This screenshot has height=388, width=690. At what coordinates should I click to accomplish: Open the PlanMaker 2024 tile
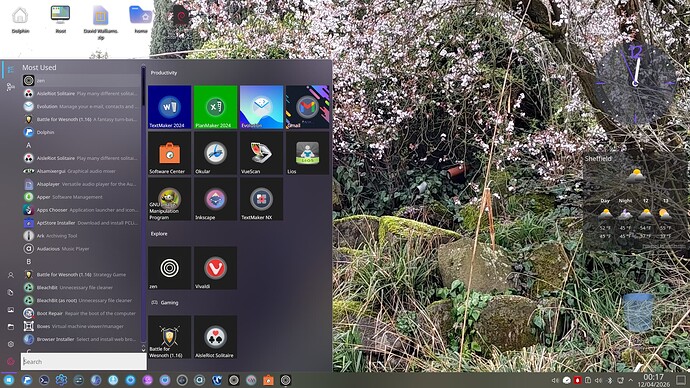[216, 107]
